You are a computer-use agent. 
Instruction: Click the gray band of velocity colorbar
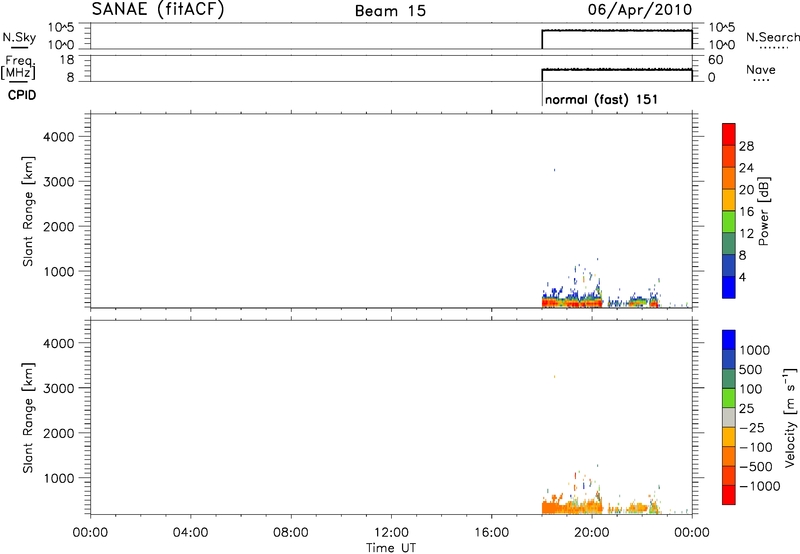[x=729, y=418]
